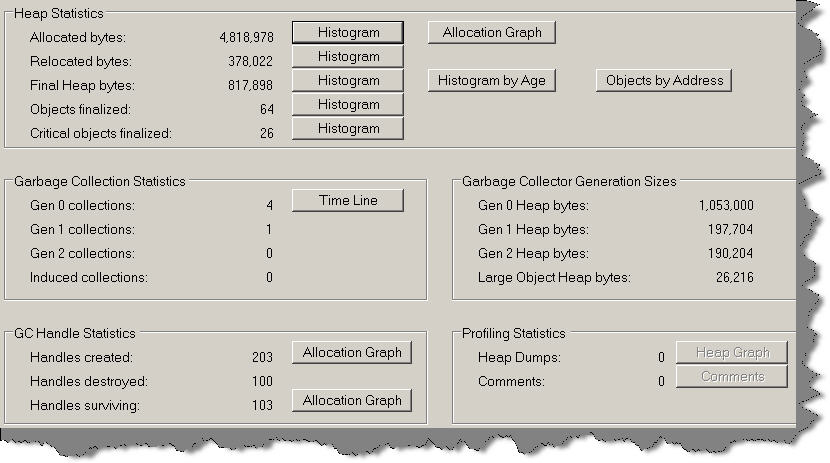Click the Heap Statistics group title

59,13
